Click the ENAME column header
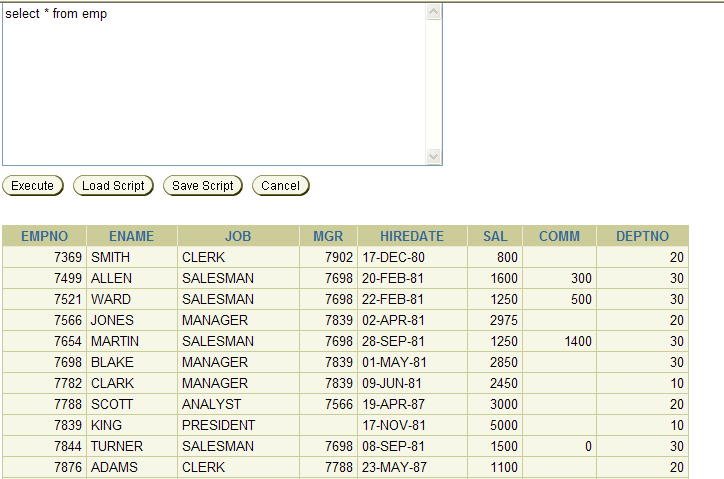This screenshot has width=724, height=479. click(x=132, y=236)
